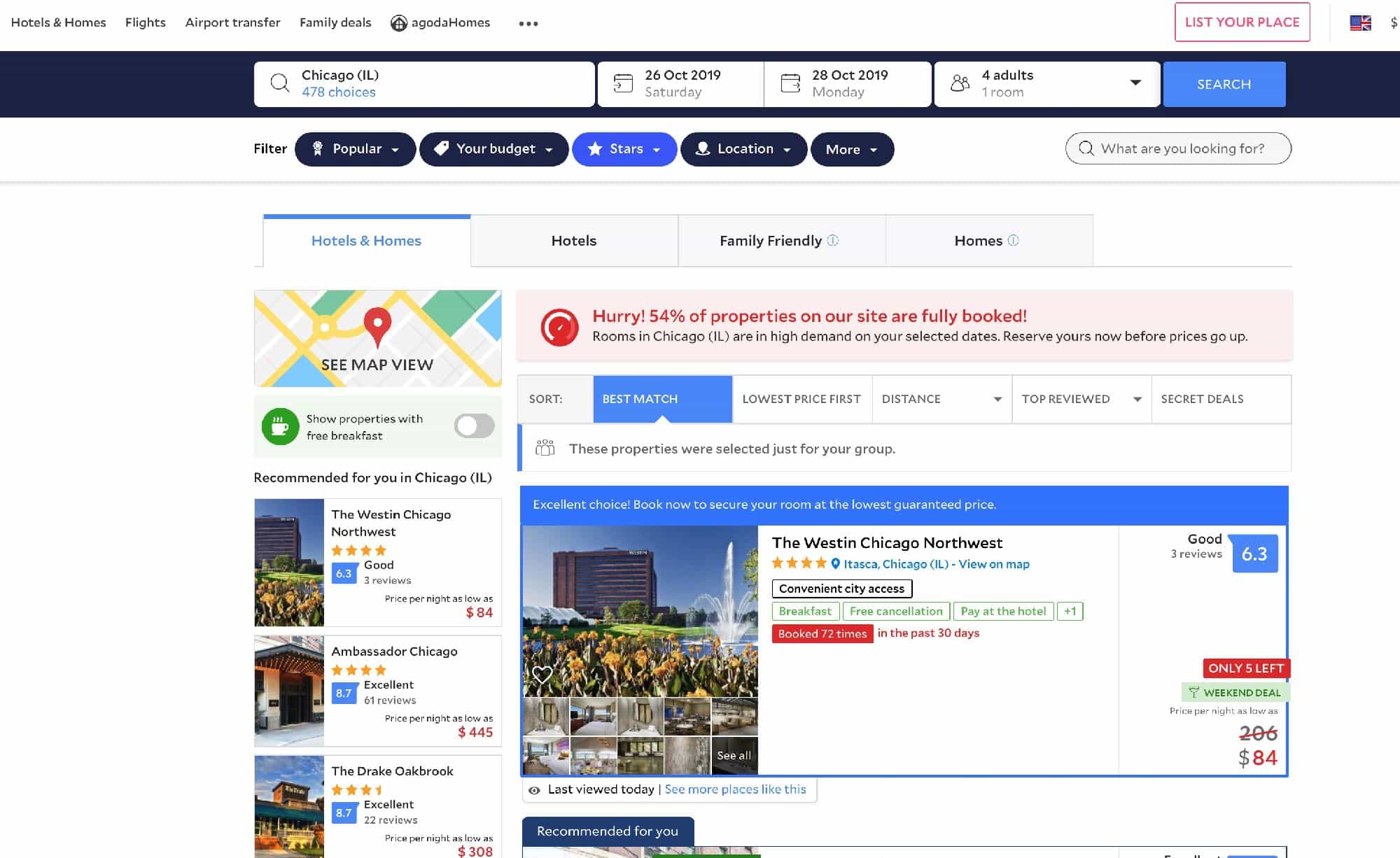Click the Pay at the hotel tag

[1003, 611]
